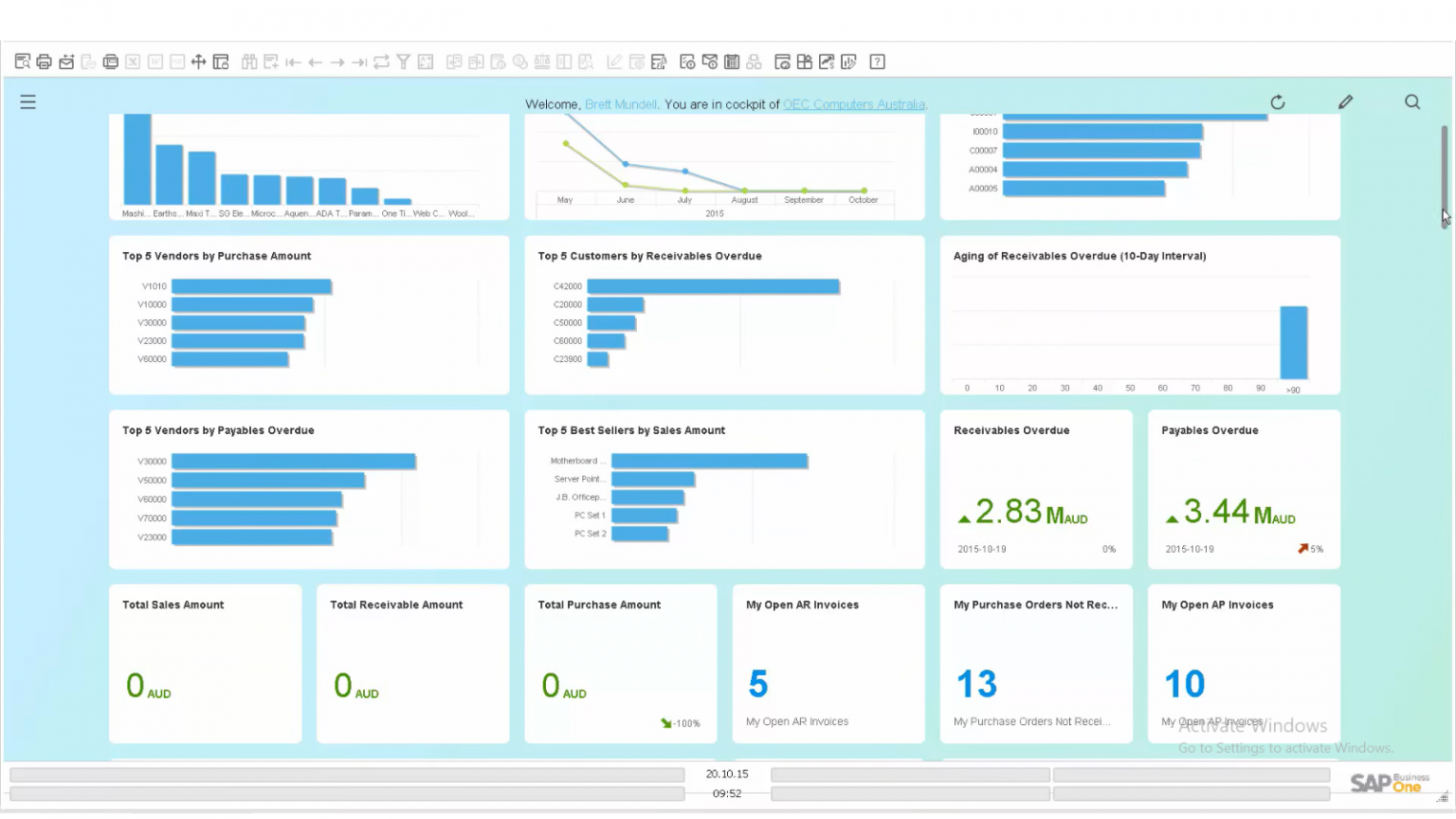1456x819 pixels.
Task: Open the Print Preview icon
Action: (x=23, y=61)
